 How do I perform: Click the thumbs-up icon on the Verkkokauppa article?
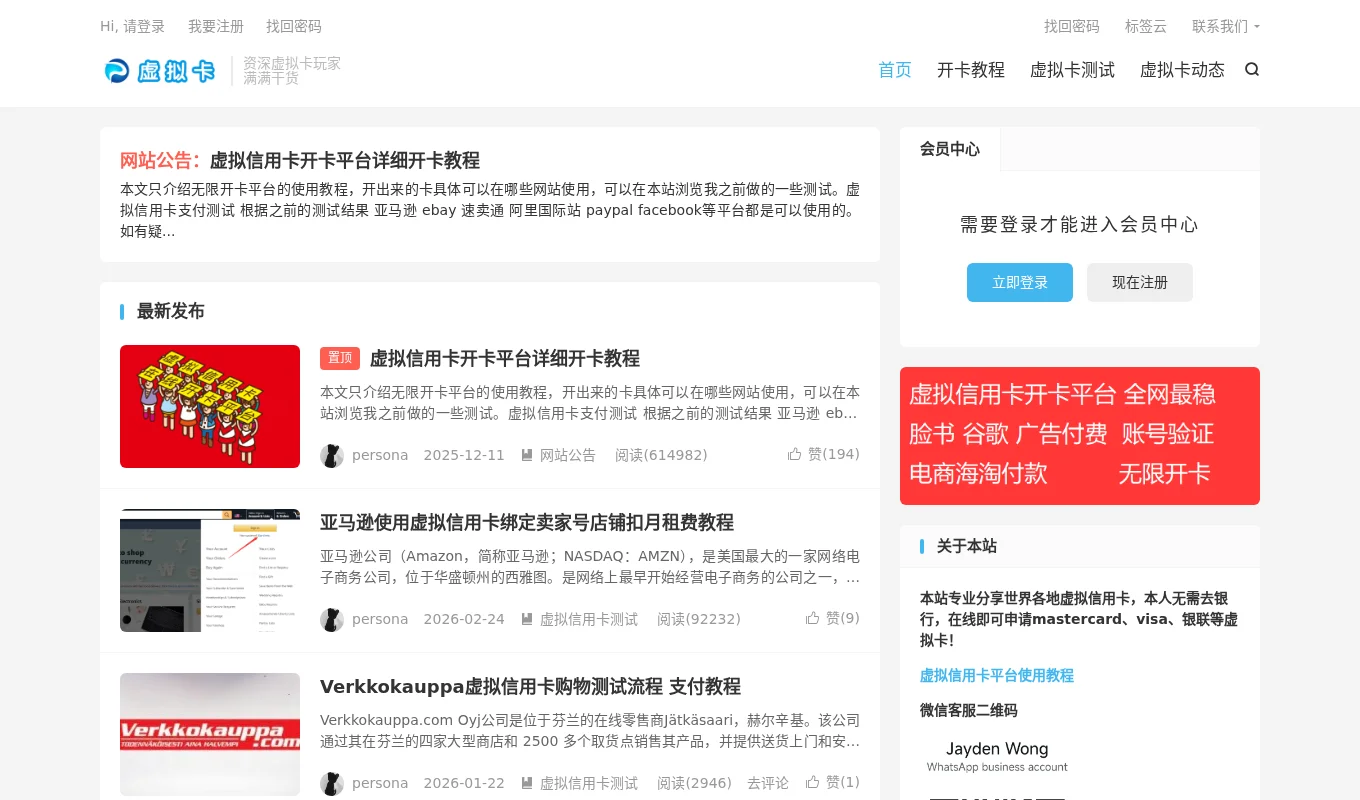point(813,782)
